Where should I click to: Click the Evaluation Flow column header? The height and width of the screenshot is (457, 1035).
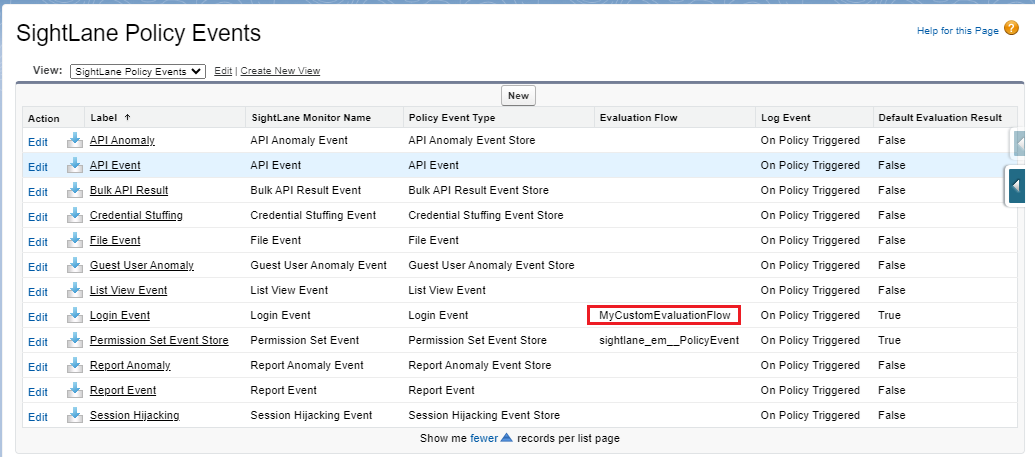[638, 118]
